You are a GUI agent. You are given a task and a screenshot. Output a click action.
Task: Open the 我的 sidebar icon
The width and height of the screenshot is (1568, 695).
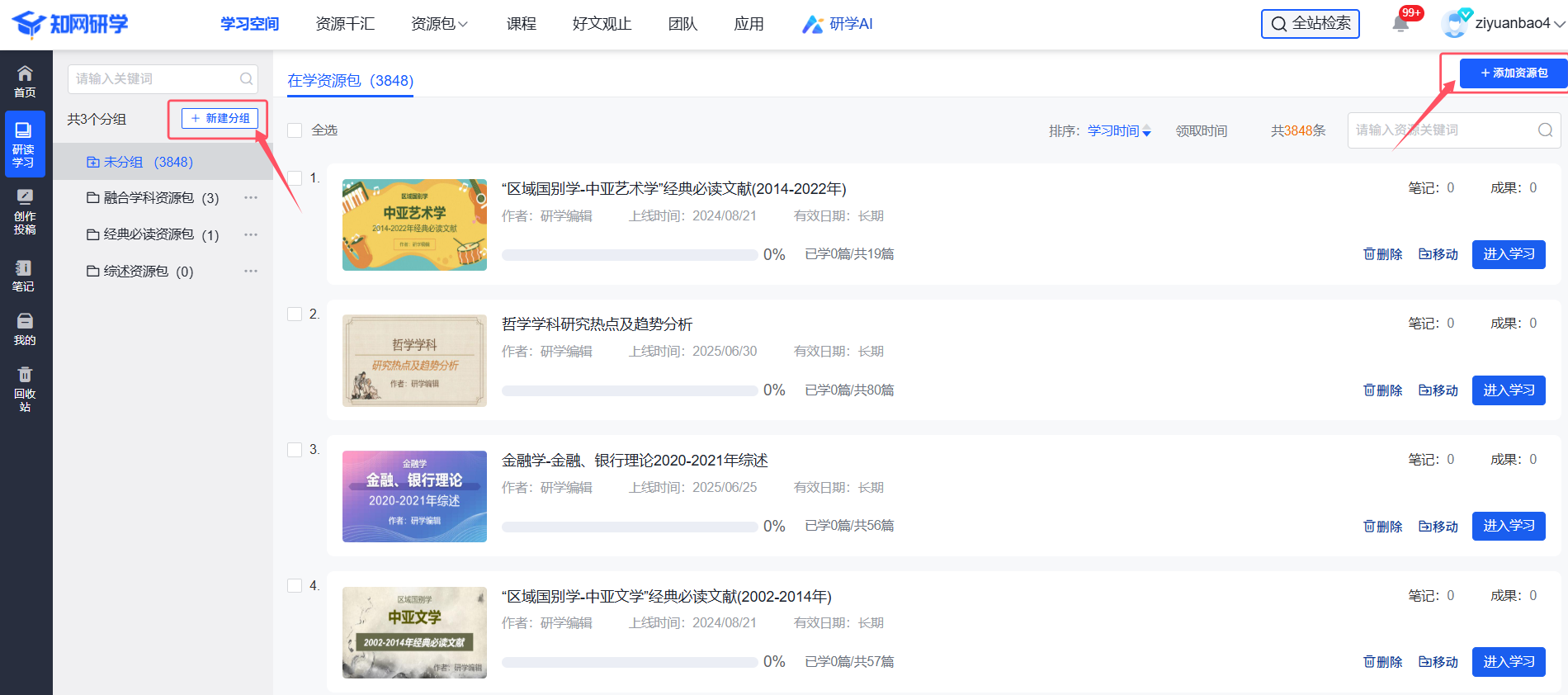coord(25,329)
